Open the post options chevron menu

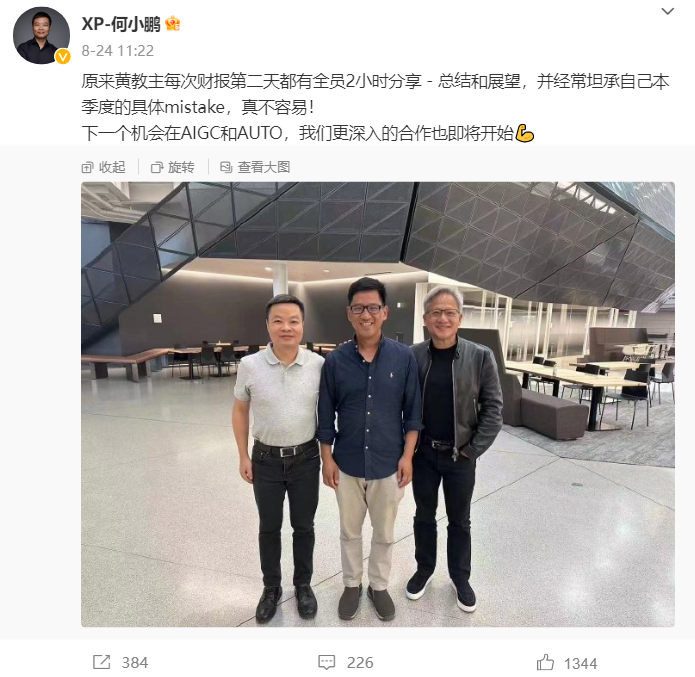click(x=667, y=11)
